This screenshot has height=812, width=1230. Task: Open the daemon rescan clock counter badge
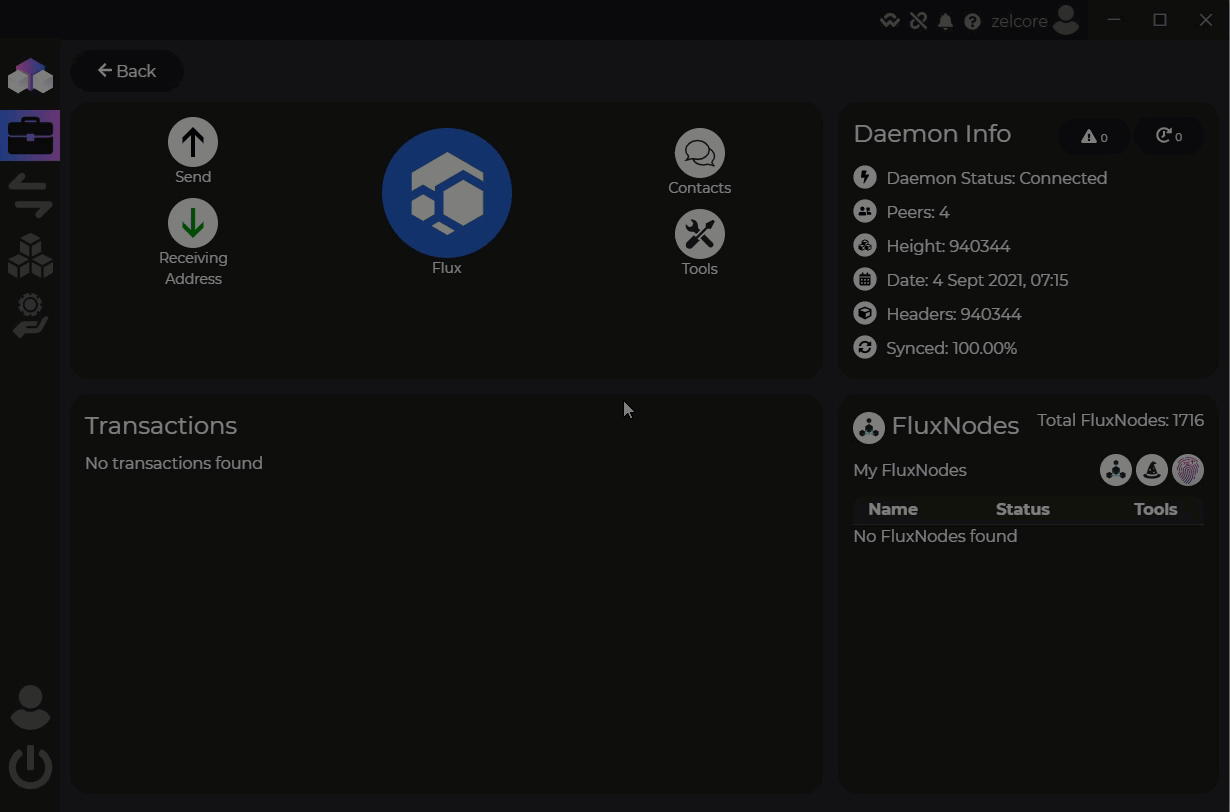[1169, 136]
